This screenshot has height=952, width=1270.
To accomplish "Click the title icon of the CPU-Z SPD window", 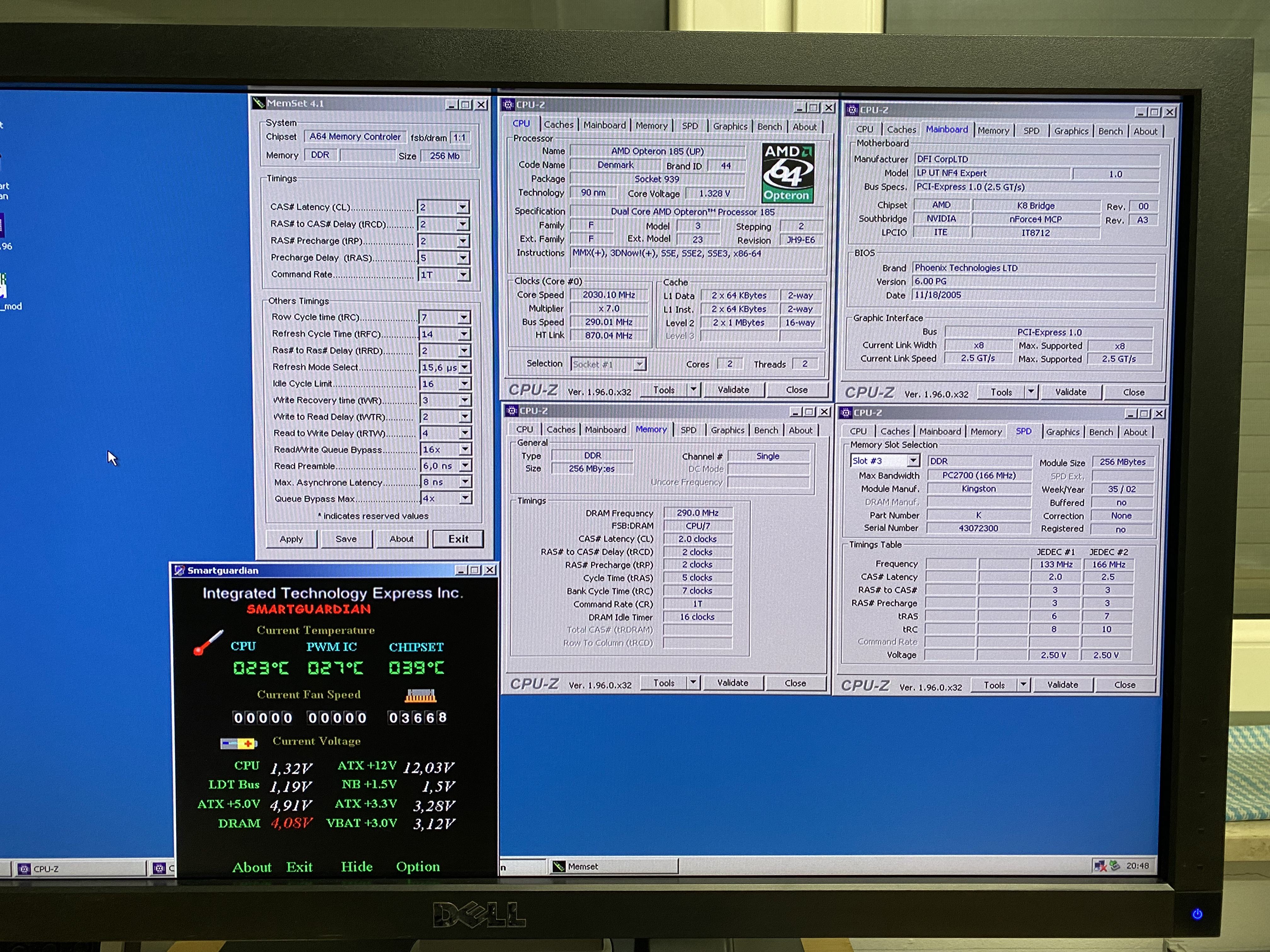I will 846,413.
